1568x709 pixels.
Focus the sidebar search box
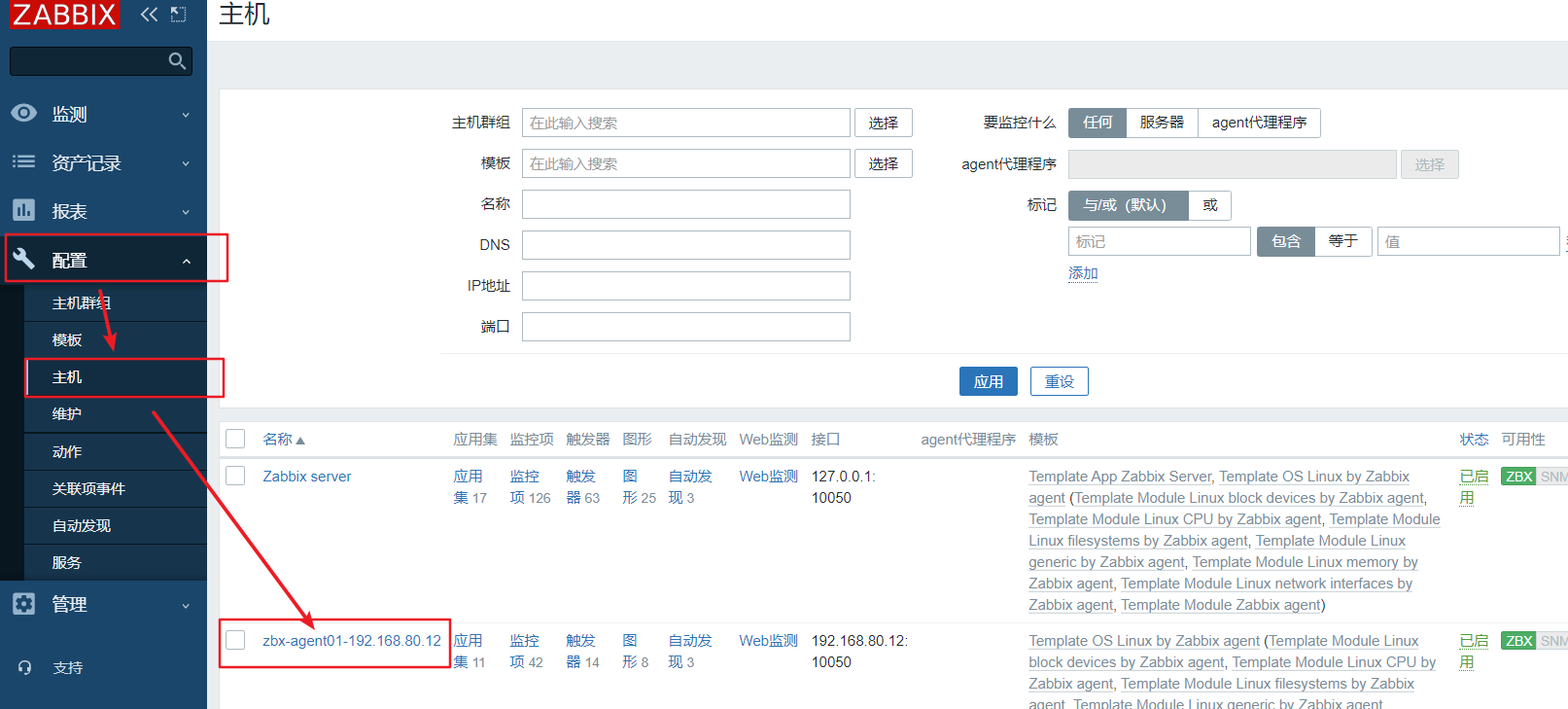(101, 61)
